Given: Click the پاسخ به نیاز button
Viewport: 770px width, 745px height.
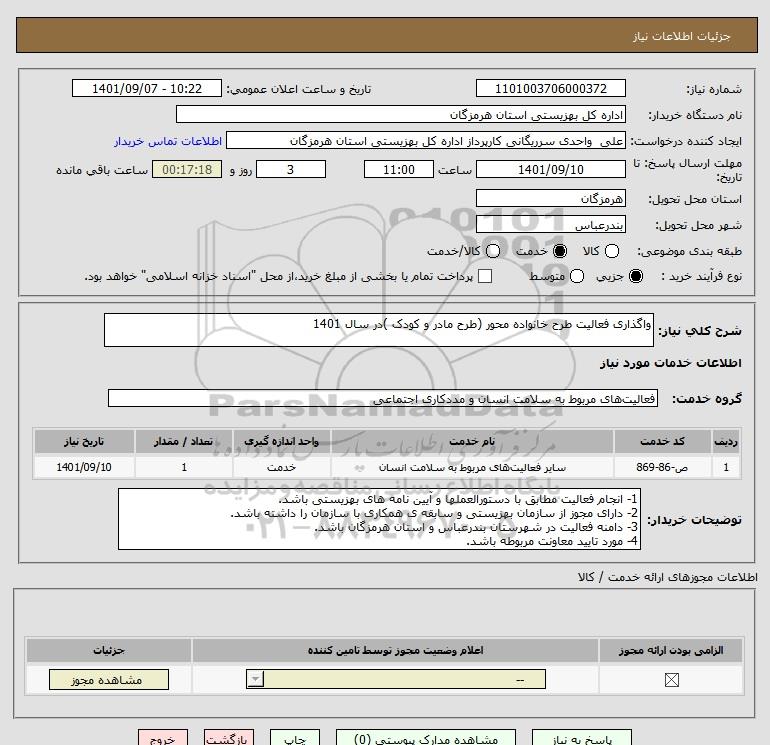Looking at the screenshot, I should (582, 738).
